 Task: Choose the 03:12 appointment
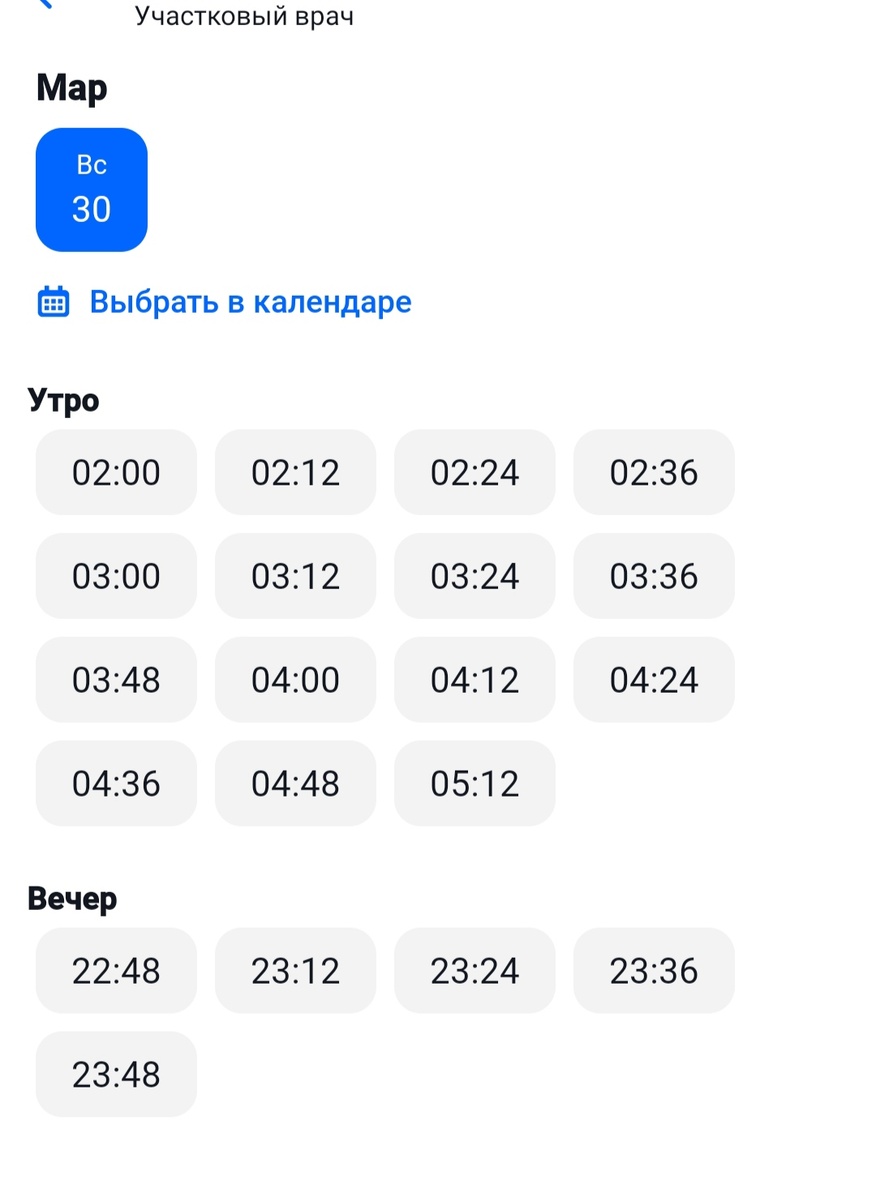295,576
